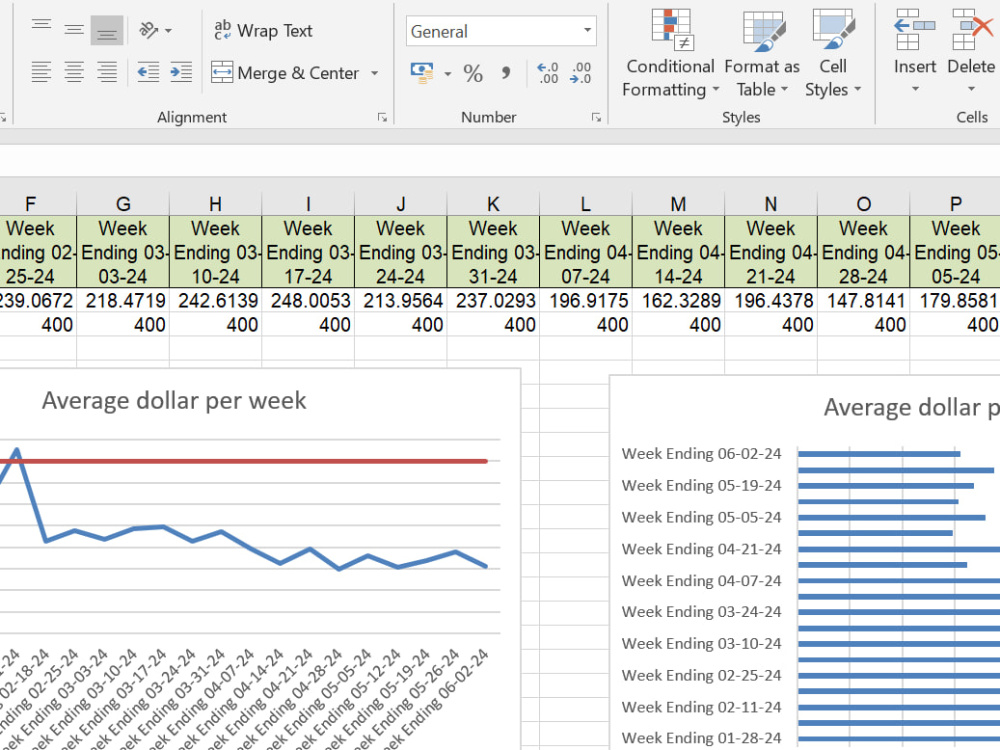Increase the cell indent
This screenshot has width=1000, height=750.
click(x=181, y=72)
